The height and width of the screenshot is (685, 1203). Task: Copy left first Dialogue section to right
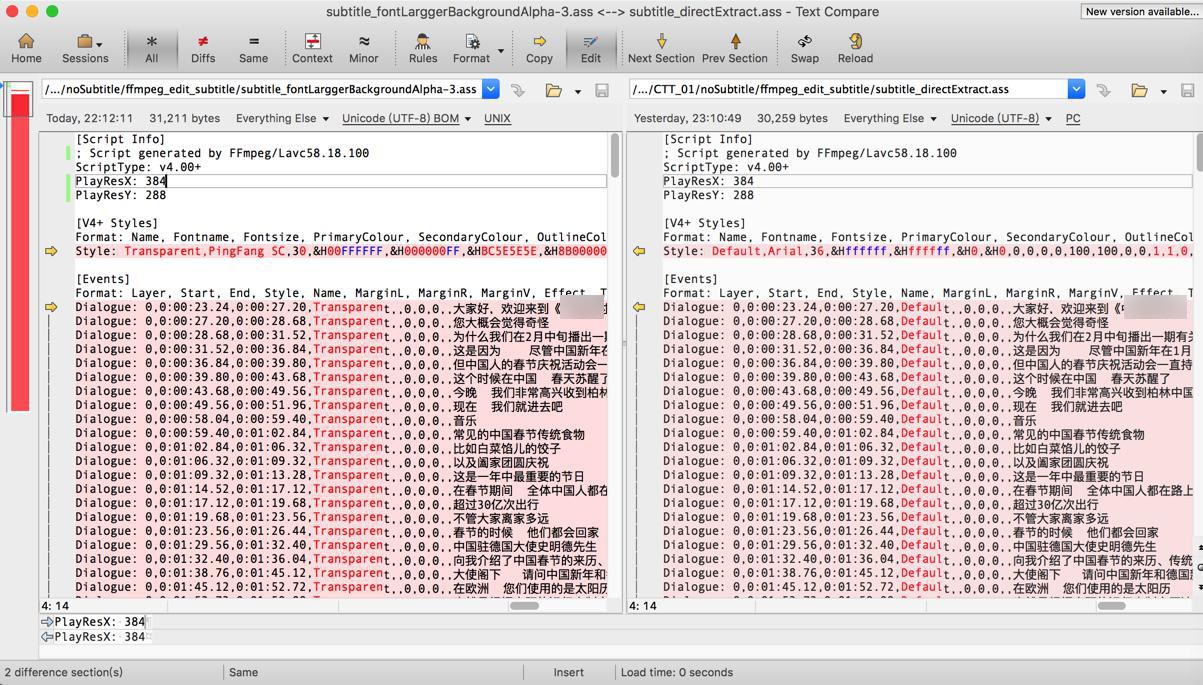pos(51,307)
